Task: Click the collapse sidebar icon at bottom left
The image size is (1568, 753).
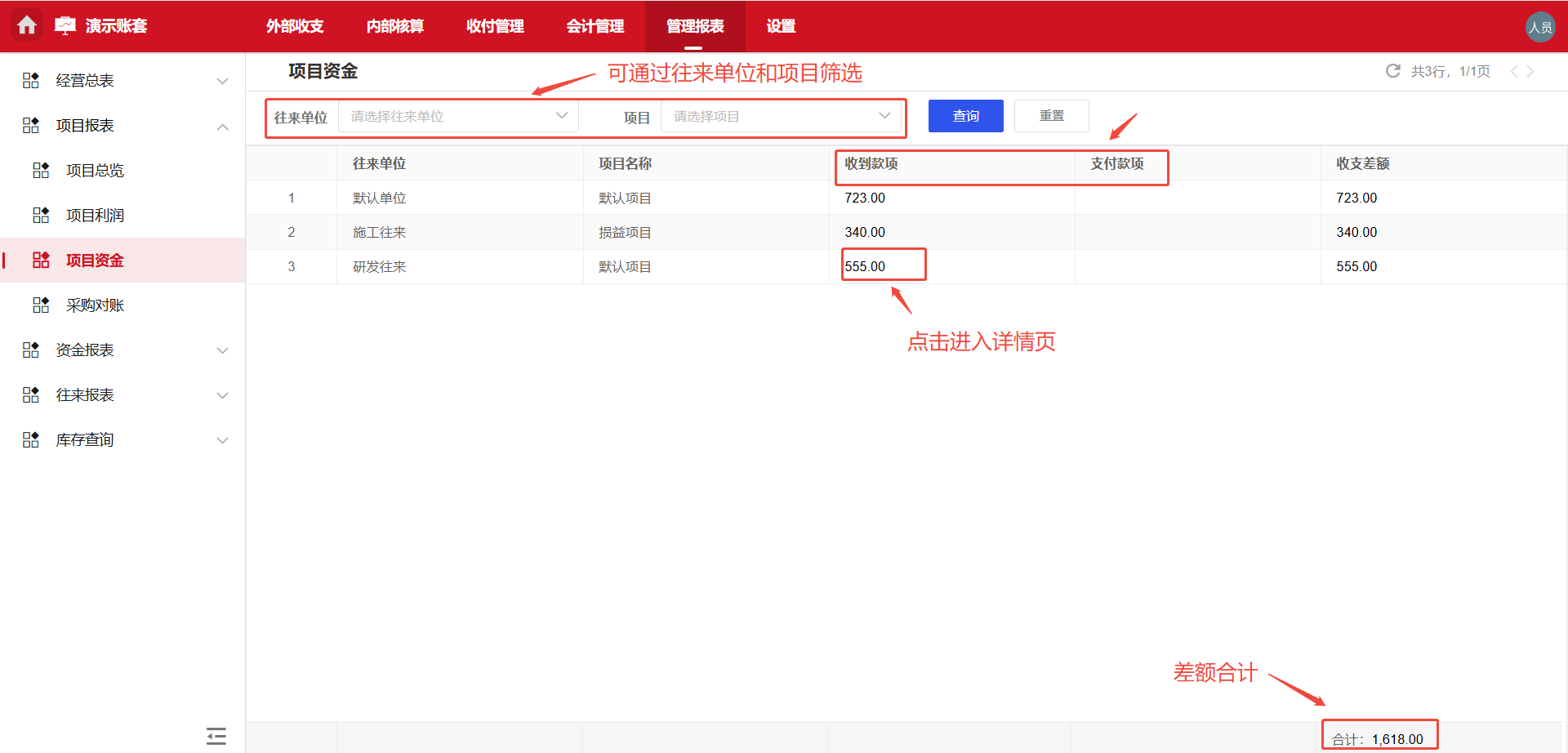Action: coord(216,736)
